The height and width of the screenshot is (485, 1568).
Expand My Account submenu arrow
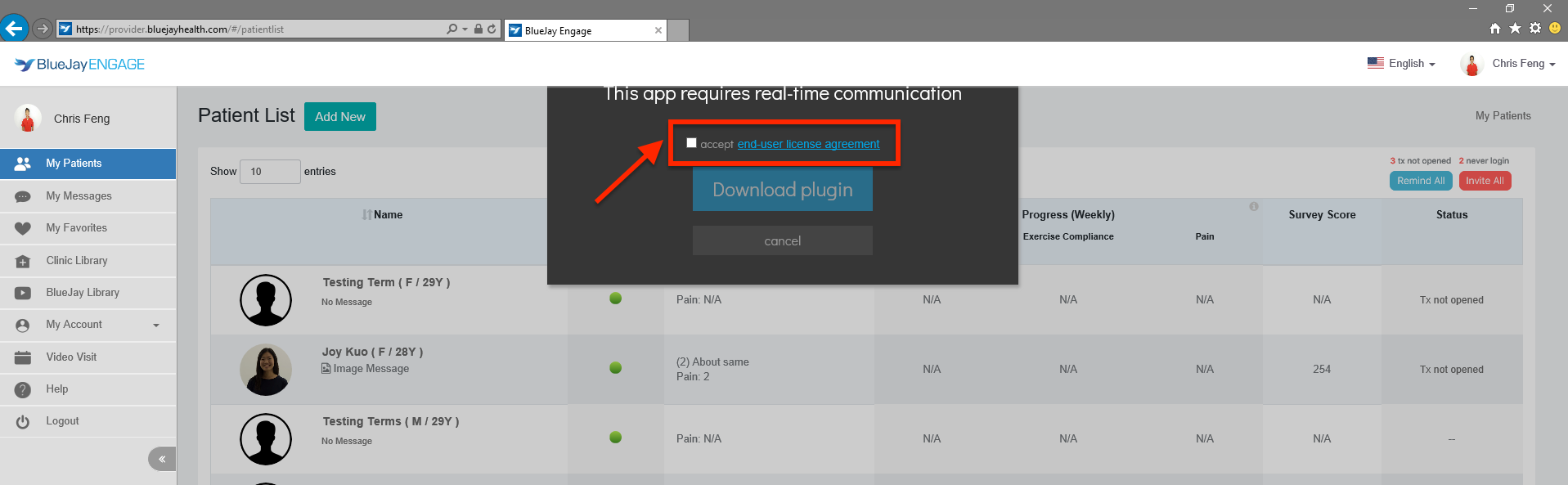(156, 326)
